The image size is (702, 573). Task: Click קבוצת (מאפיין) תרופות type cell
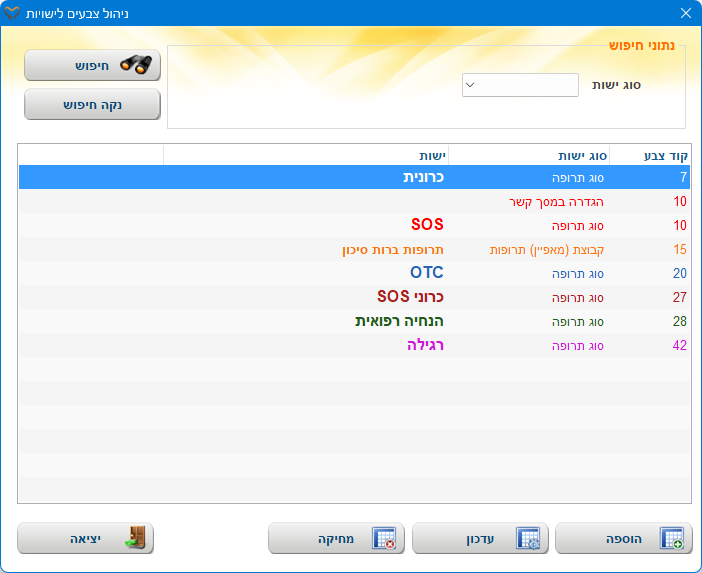tap(529, 249)
